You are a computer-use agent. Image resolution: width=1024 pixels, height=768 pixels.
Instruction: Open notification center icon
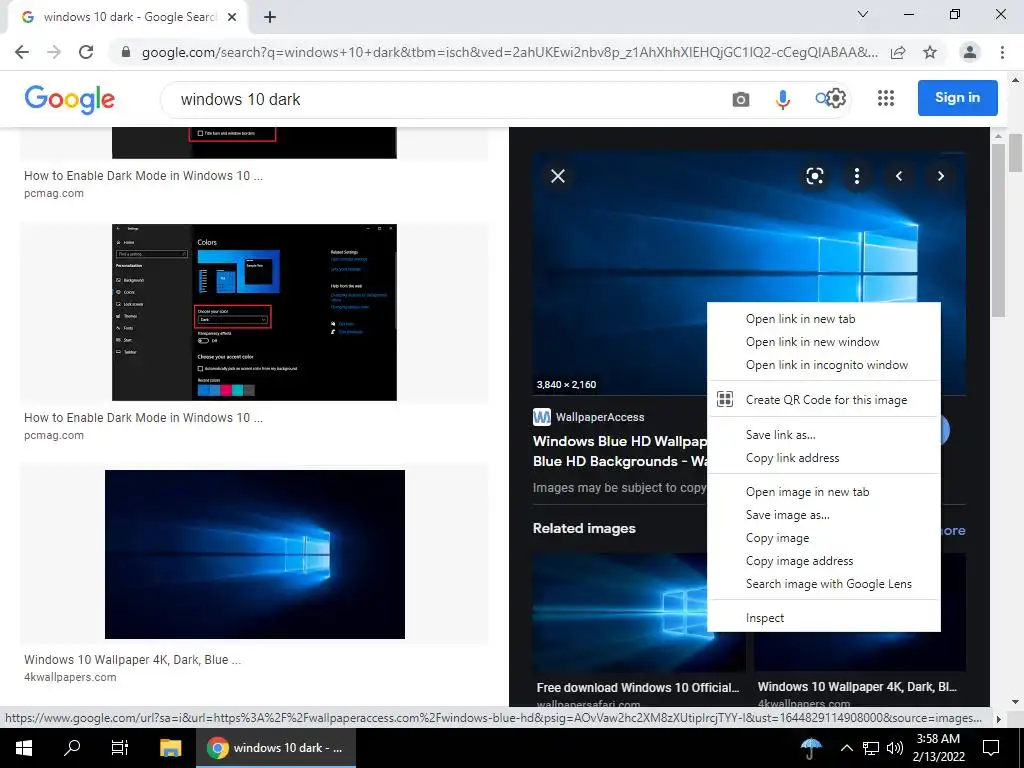(x=991, y=748)
